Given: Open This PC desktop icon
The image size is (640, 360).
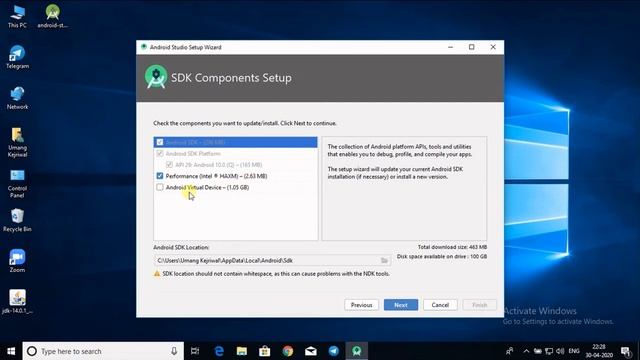Looking at the screenshot, I should point(17,17).
